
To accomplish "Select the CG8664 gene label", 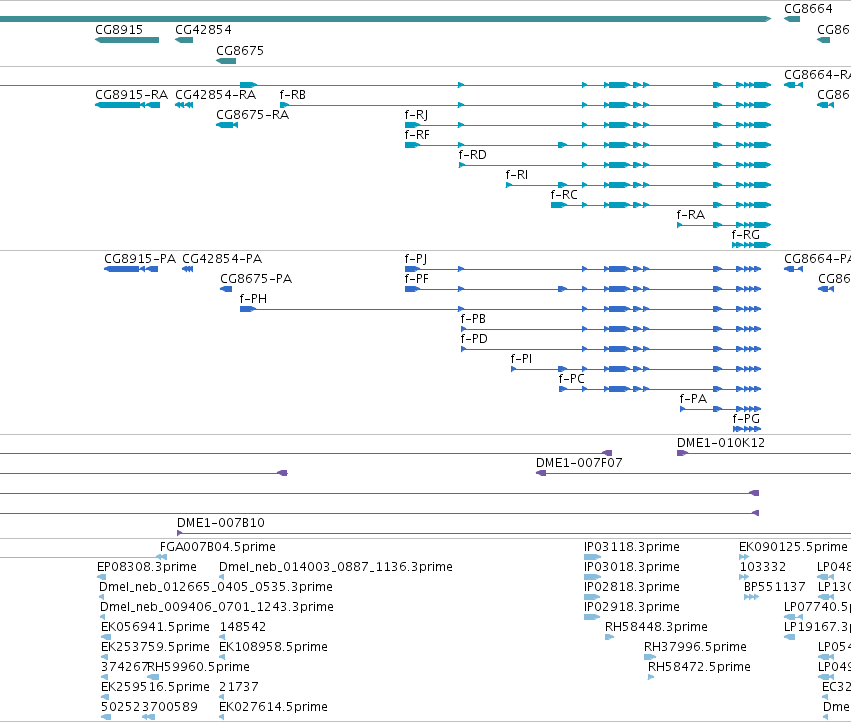I will [x=808, y=9].
